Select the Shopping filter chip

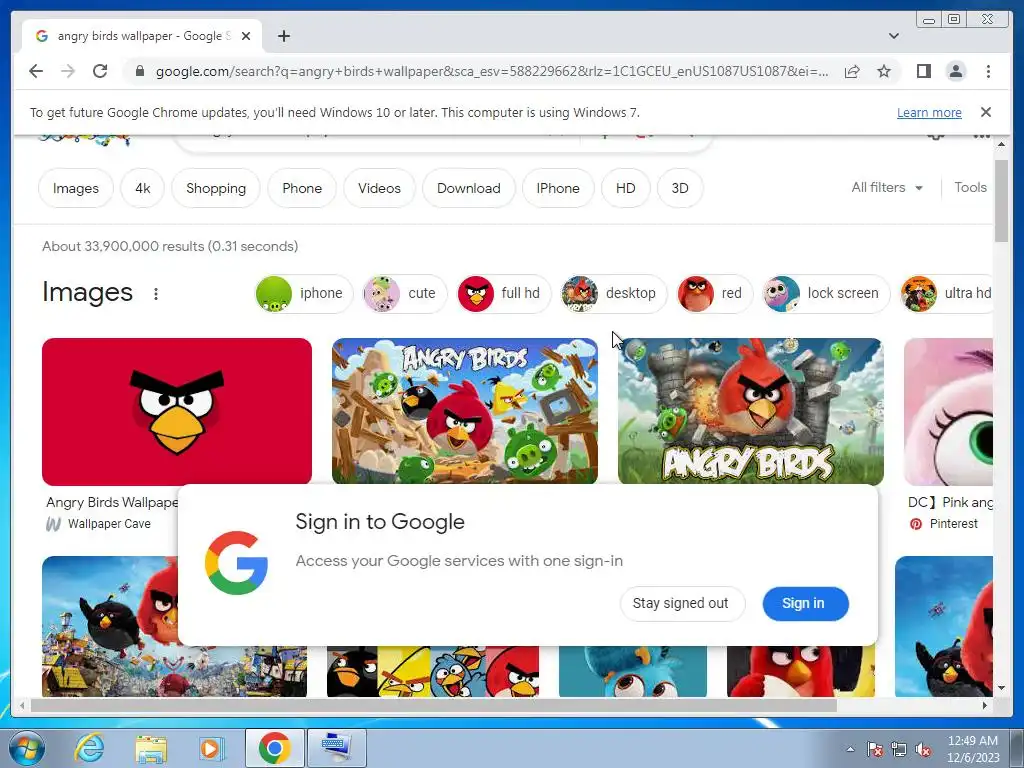pos(216,188)
